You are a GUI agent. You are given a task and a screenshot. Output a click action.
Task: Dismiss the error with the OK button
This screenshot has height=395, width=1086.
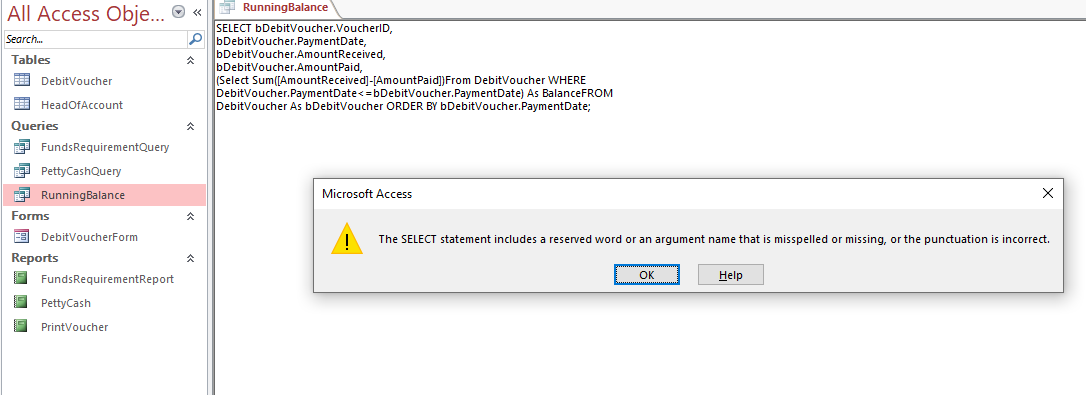click(647, 274)
